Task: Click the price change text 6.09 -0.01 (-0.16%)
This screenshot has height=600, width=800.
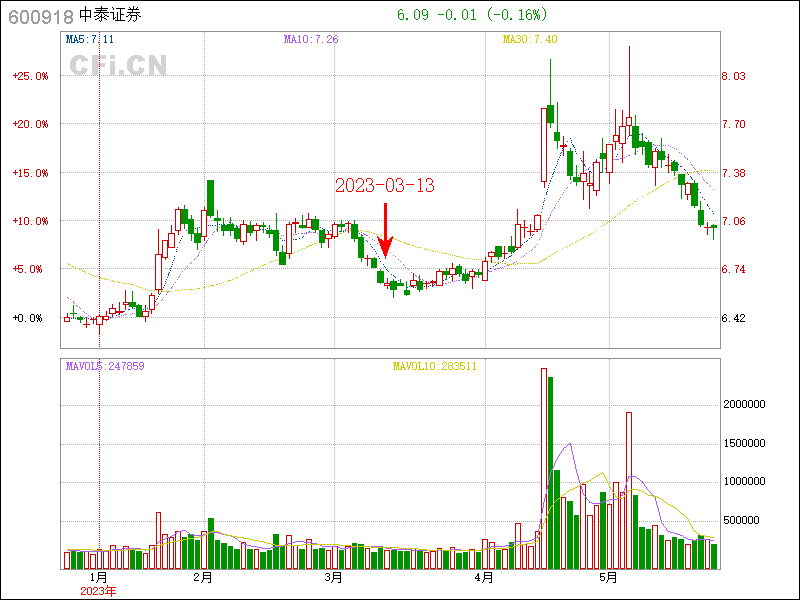Action: (472, 15)
